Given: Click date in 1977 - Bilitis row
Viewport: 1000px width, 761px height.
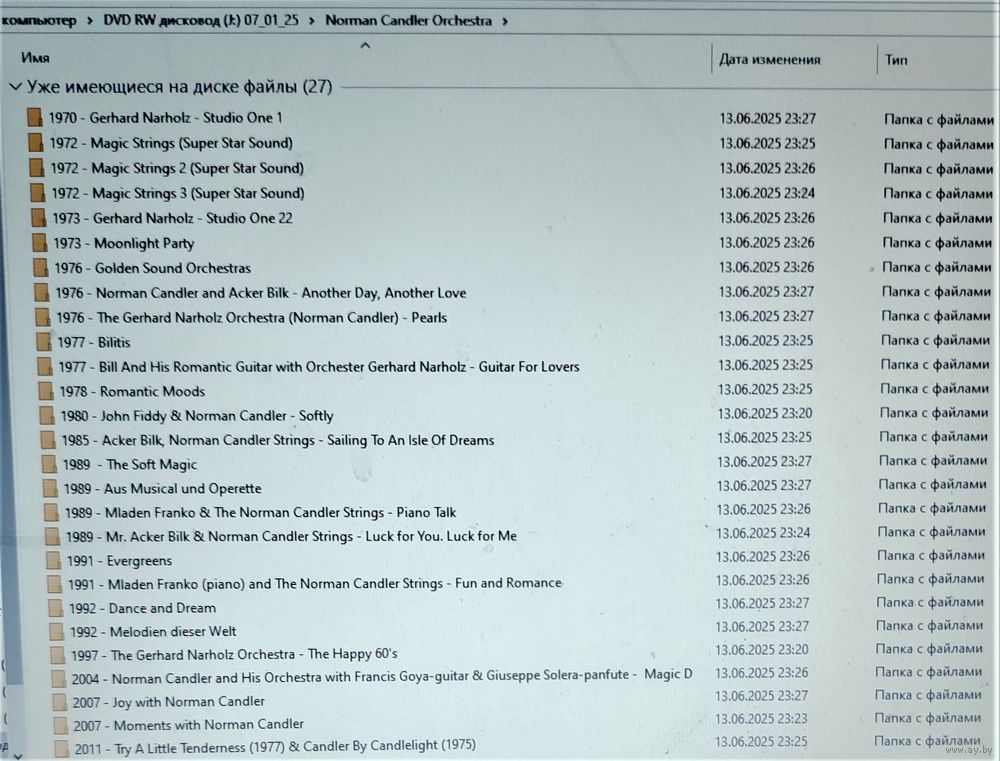Looking at the screenshot, I should pyautogui.click(x=766, y=341).
